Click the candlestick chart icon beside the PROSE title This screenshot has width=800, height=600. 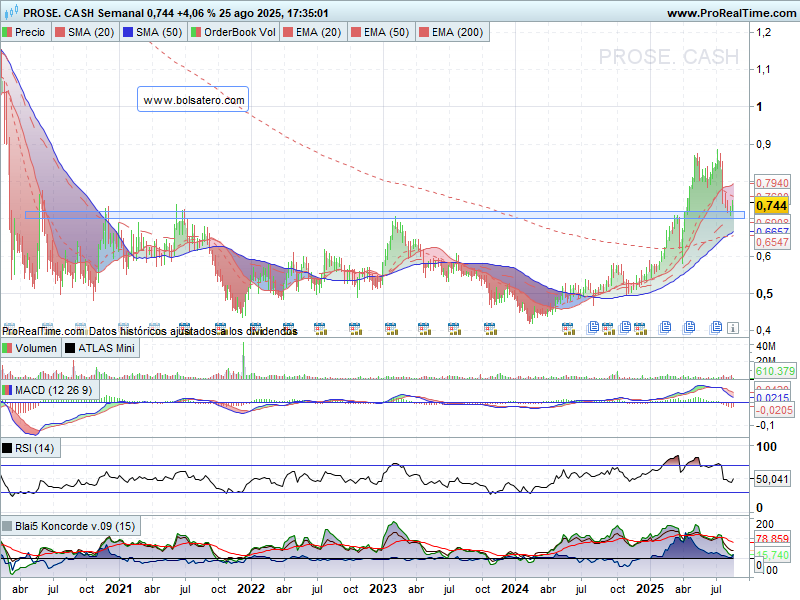point(11,13)
